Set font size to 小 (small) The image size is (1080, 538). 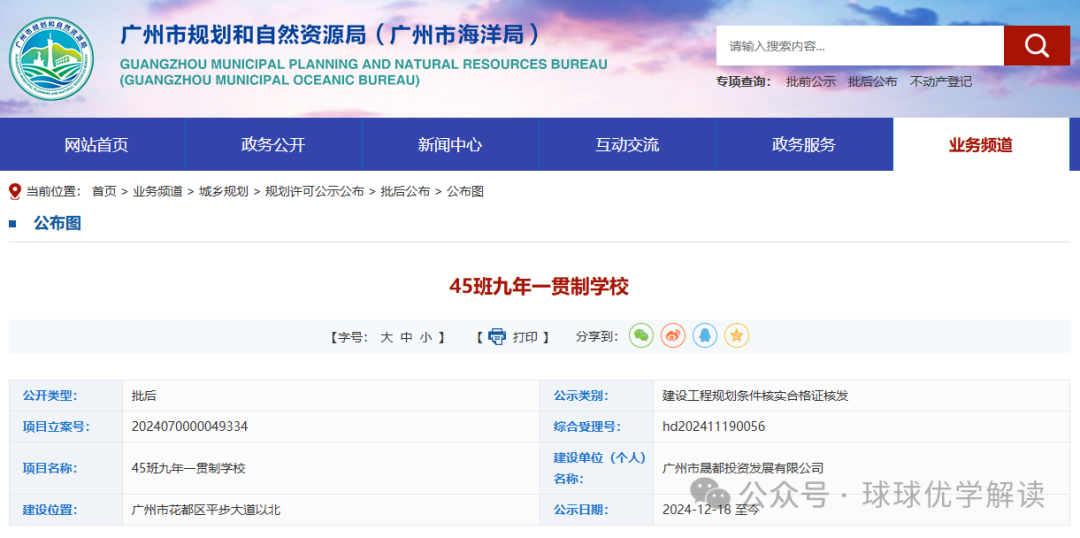(x=426, y=337)
